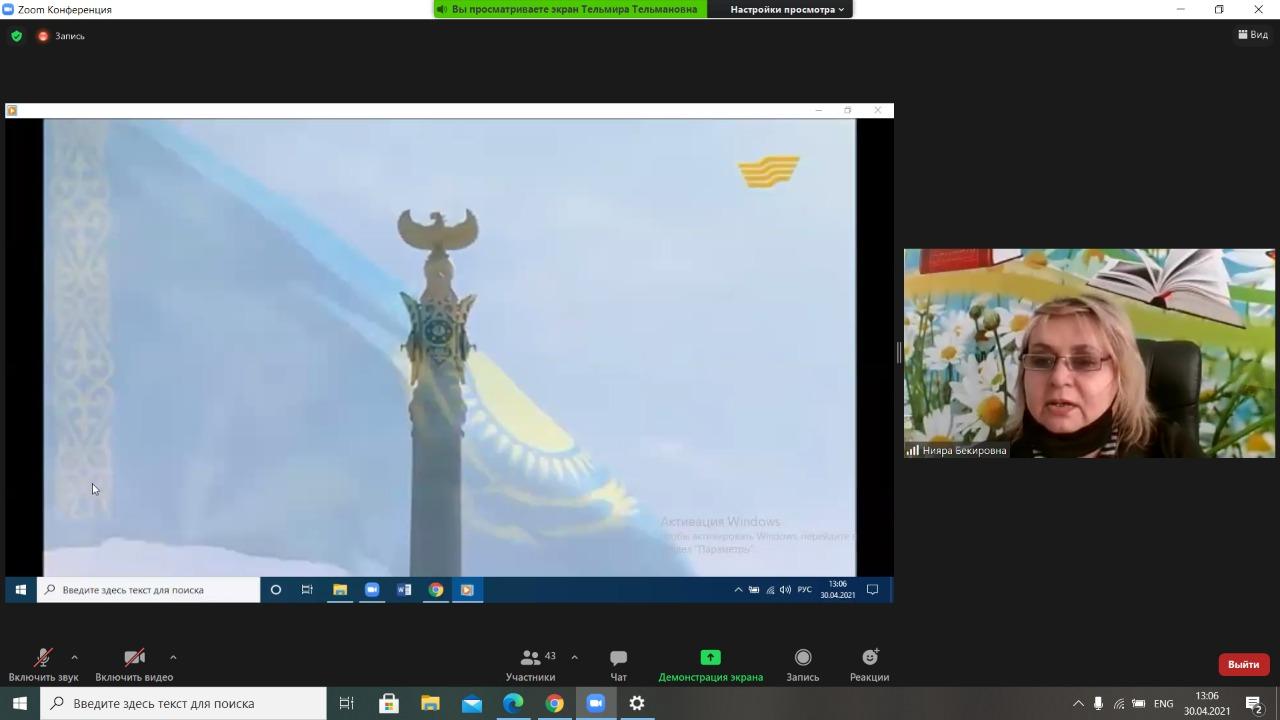This screenshot has height=720, width=1280.
Task: Click the green Share Screen icon
Action: click(x=710, y=657)
